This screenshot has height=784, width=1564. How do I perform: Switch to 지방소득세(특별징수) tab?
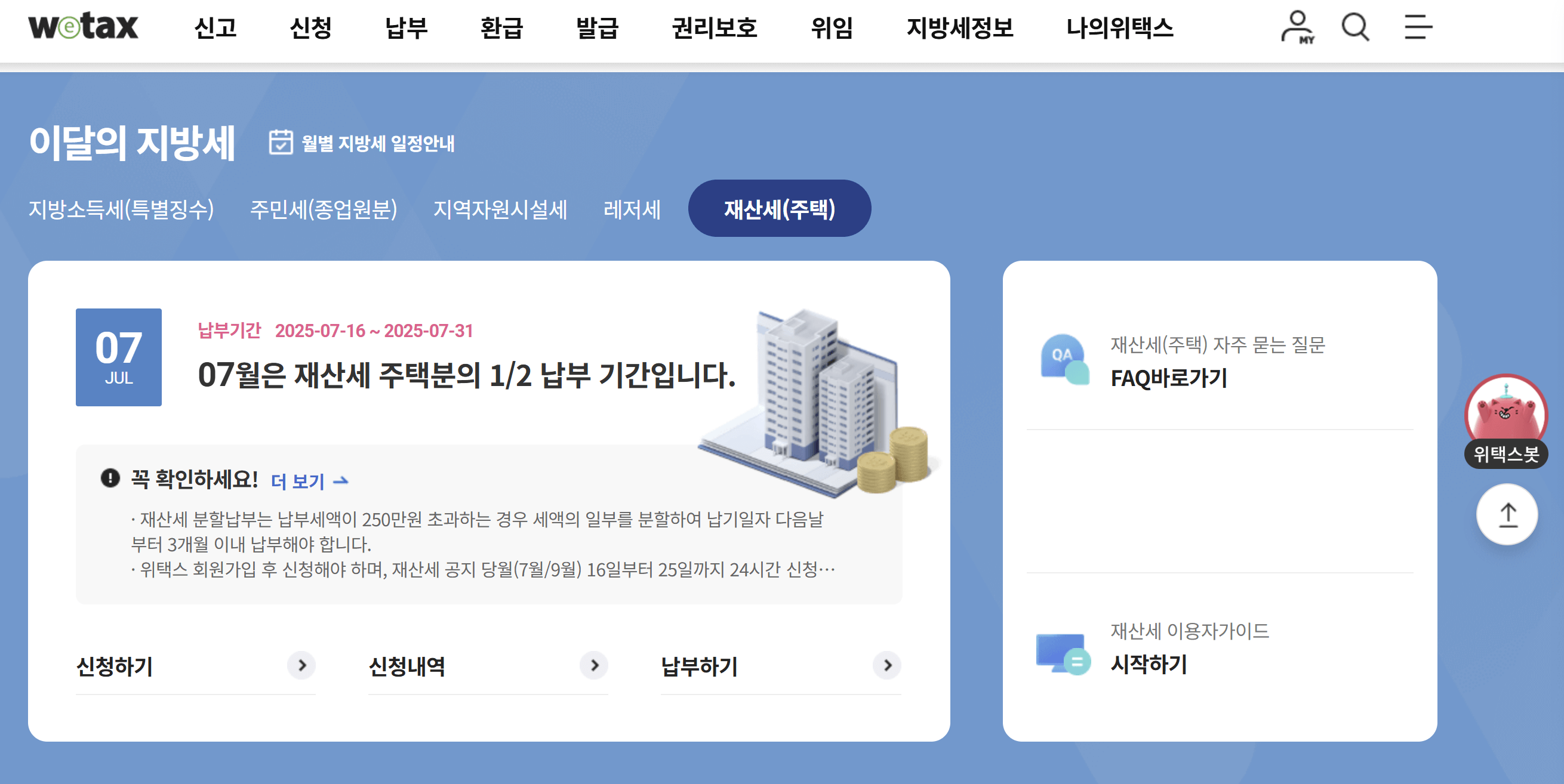point(121,209)
